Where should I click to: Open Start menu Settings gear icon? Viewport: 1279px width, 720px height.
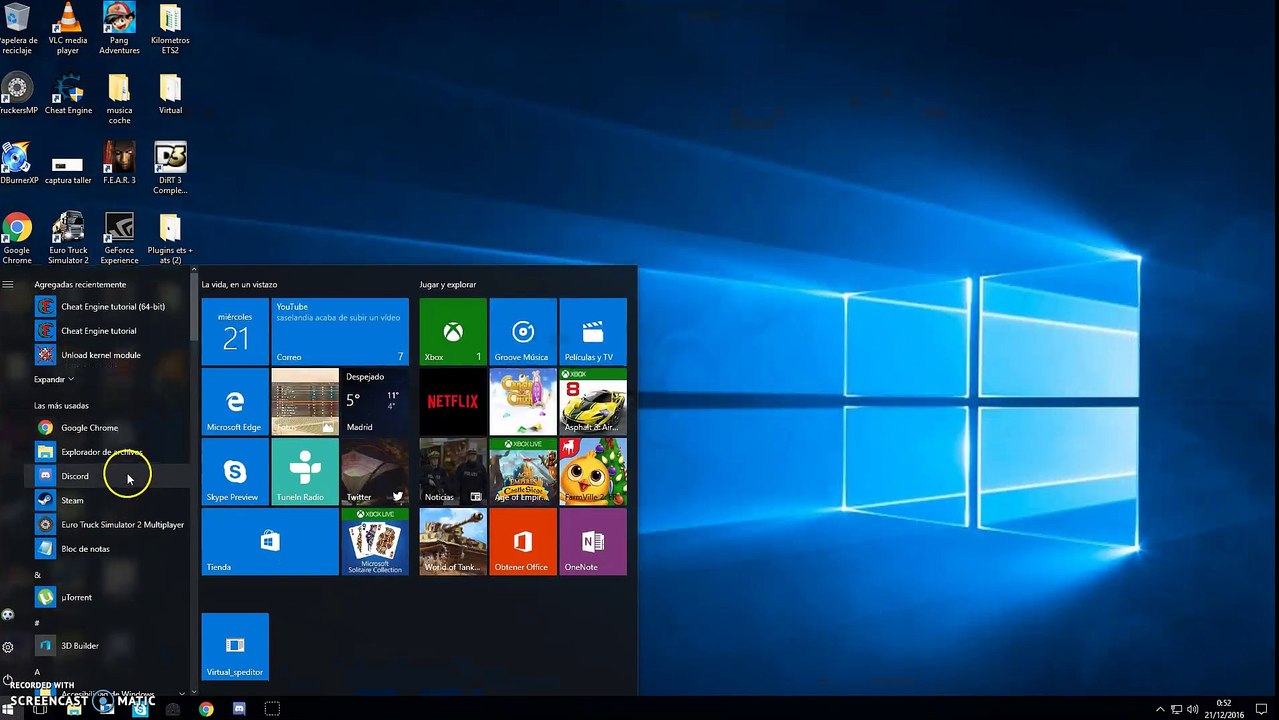coord(8,647)
